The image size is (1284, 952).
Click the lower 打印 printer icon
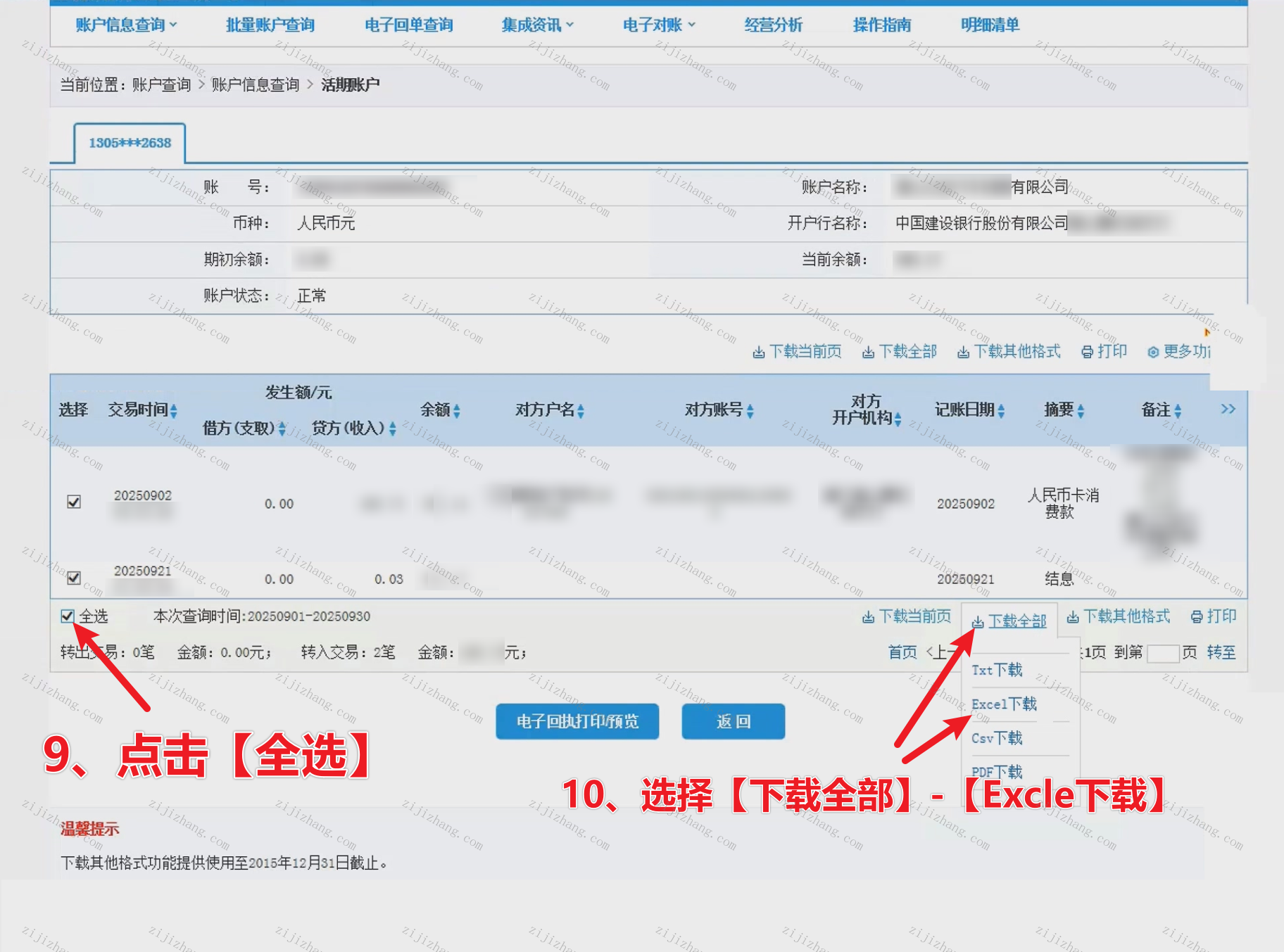(1197, 617)
